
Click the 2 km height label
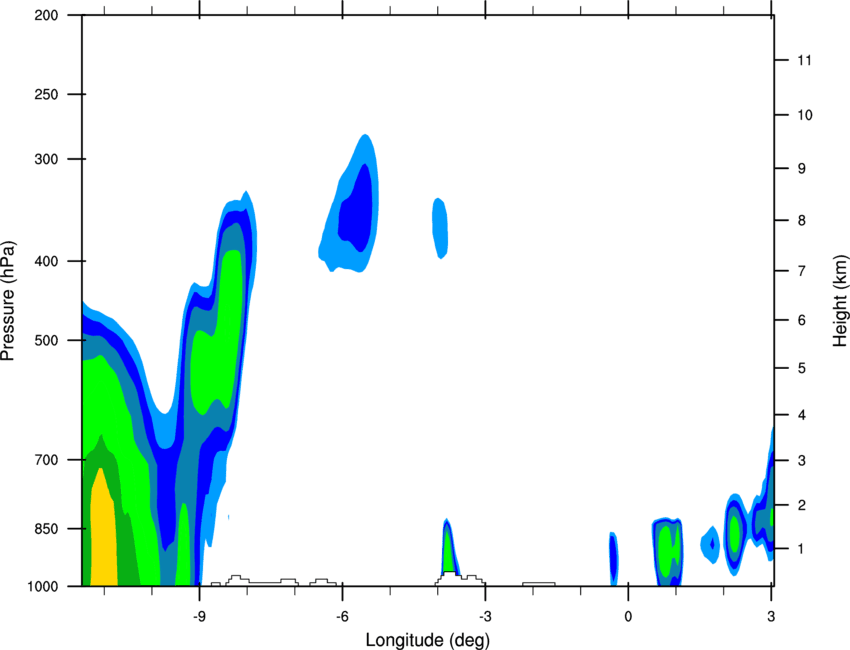coord(802,505)
